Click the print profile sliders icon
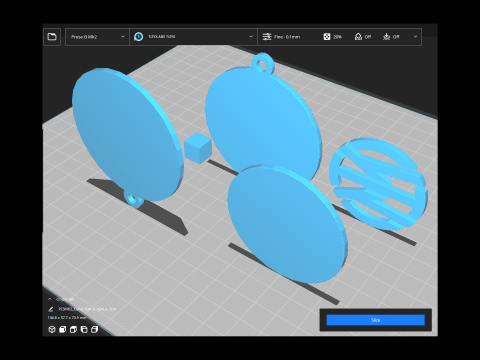480x360 pixels. 267,37
